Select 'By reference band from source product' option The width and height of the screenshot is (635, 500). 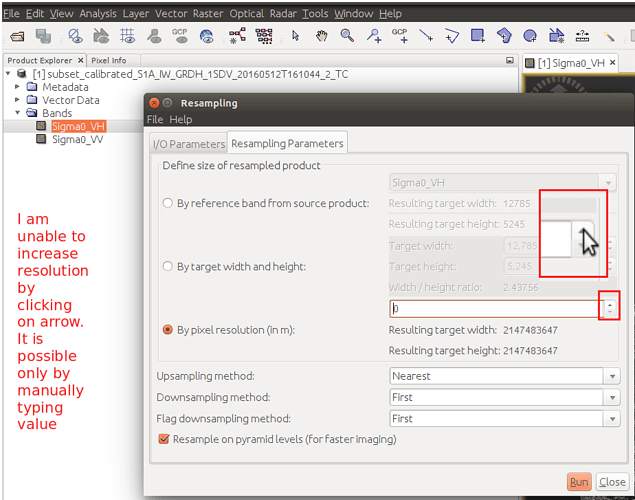tap(168, 203)
